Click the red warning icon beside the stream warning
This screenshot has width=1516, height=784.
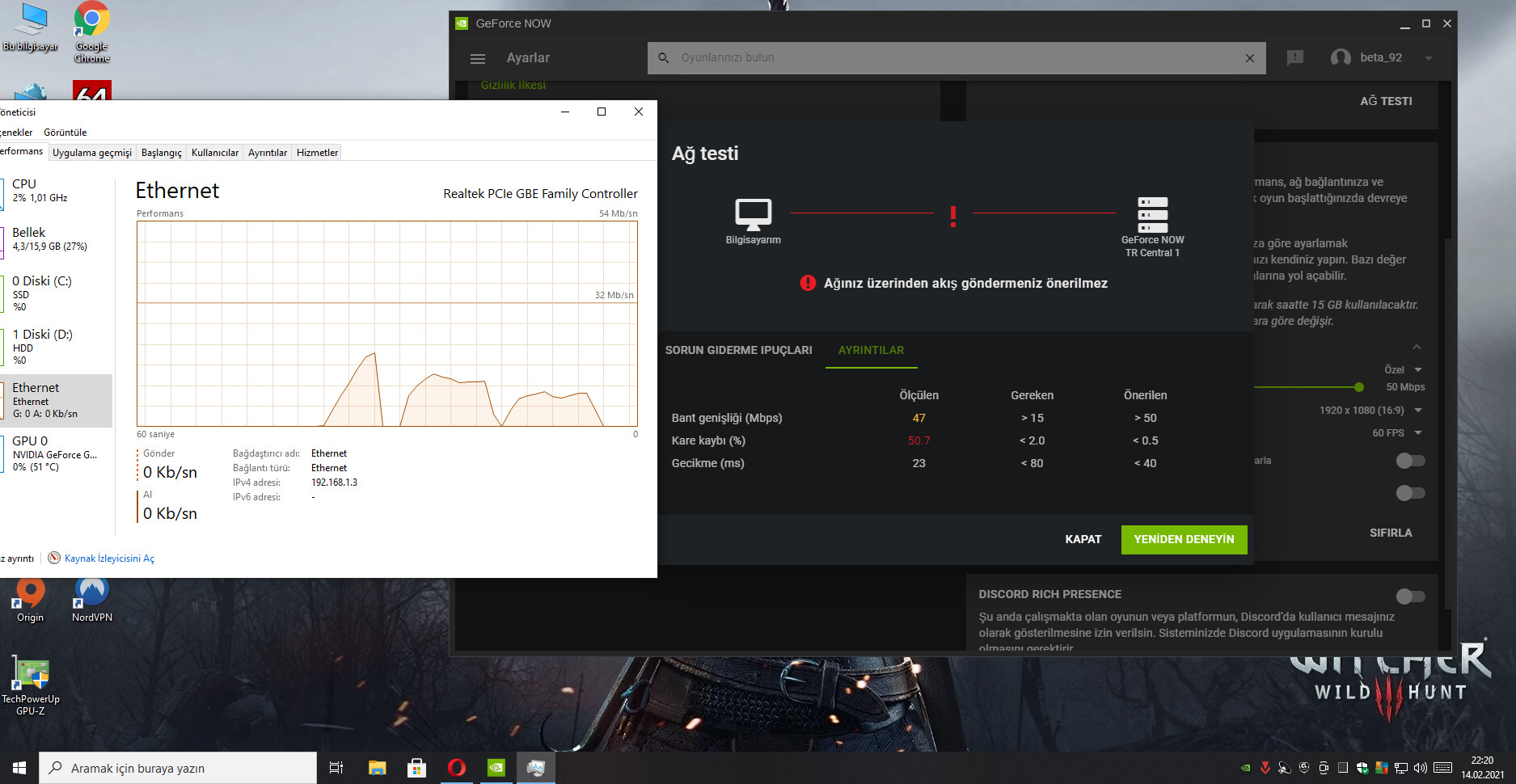(x=808, y=283)
